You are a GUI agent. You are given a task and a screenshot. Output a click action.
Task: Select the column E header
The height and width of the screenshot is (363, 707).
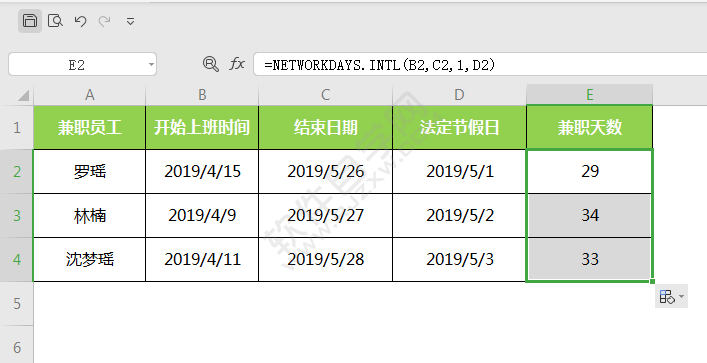point(589,95)
